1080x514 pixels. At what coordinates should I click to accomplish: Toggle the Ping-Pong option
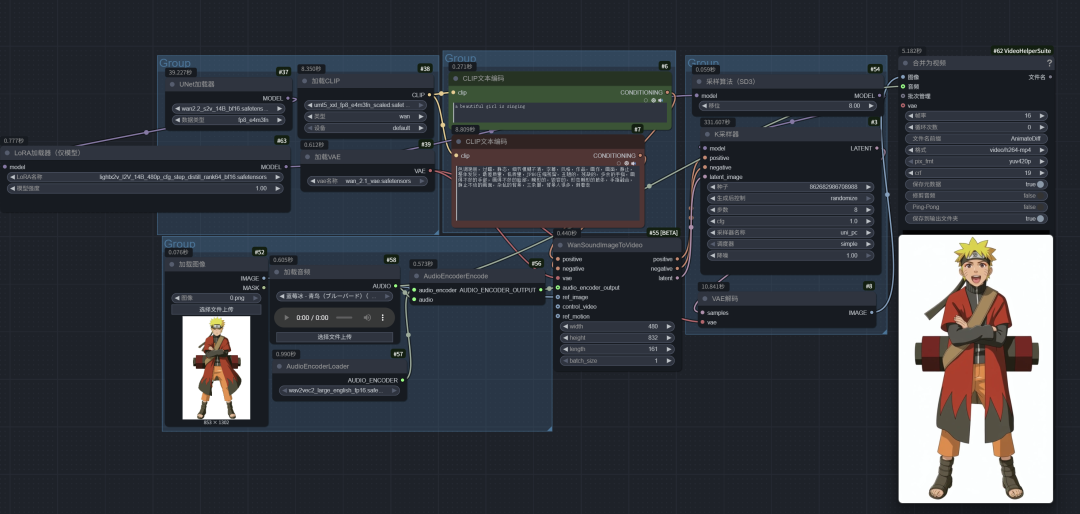click(1040, 207)
